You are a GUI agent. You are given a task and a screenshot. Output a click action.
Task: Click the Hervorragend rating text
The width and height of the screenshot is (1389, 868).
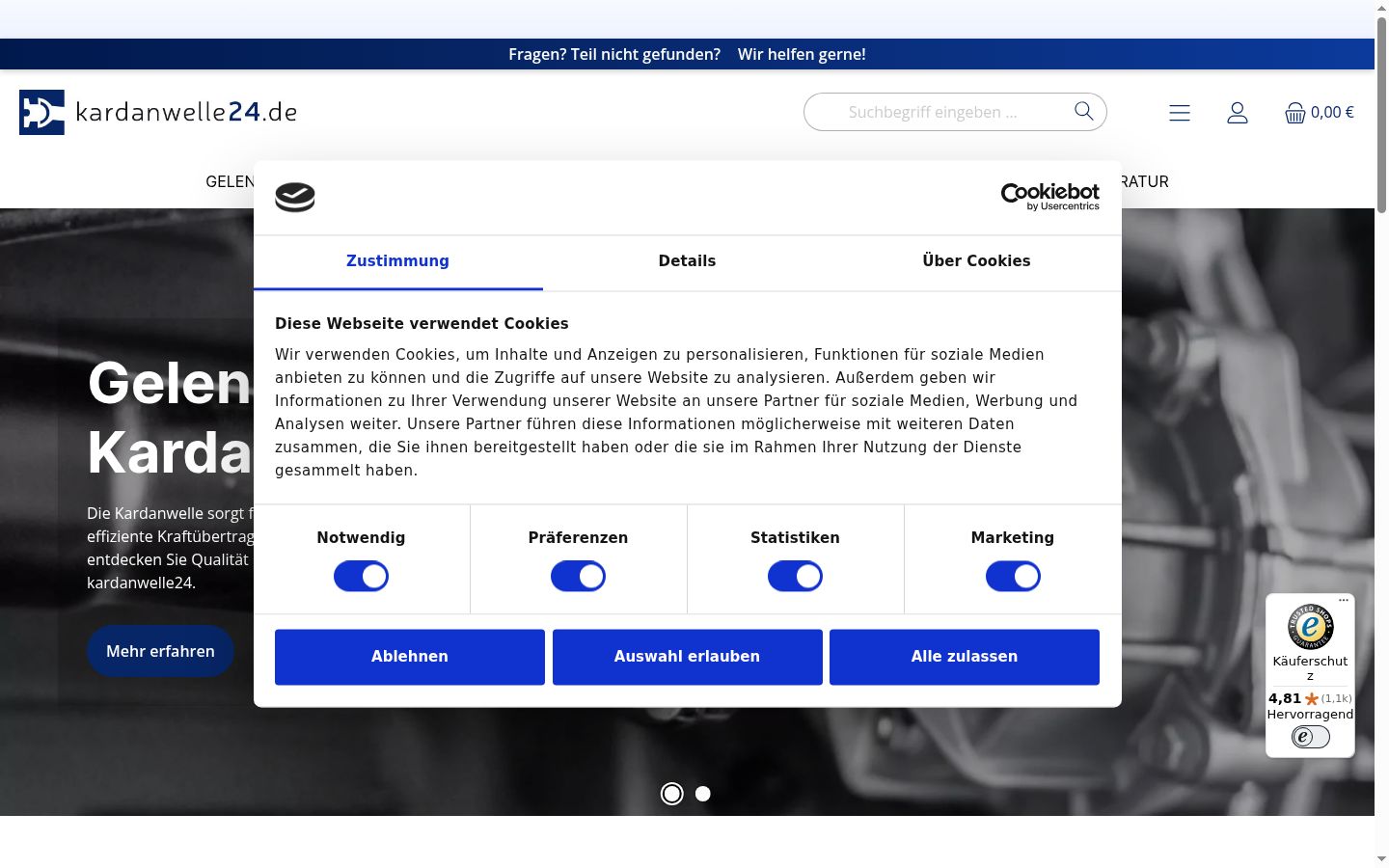(1310, 715)
